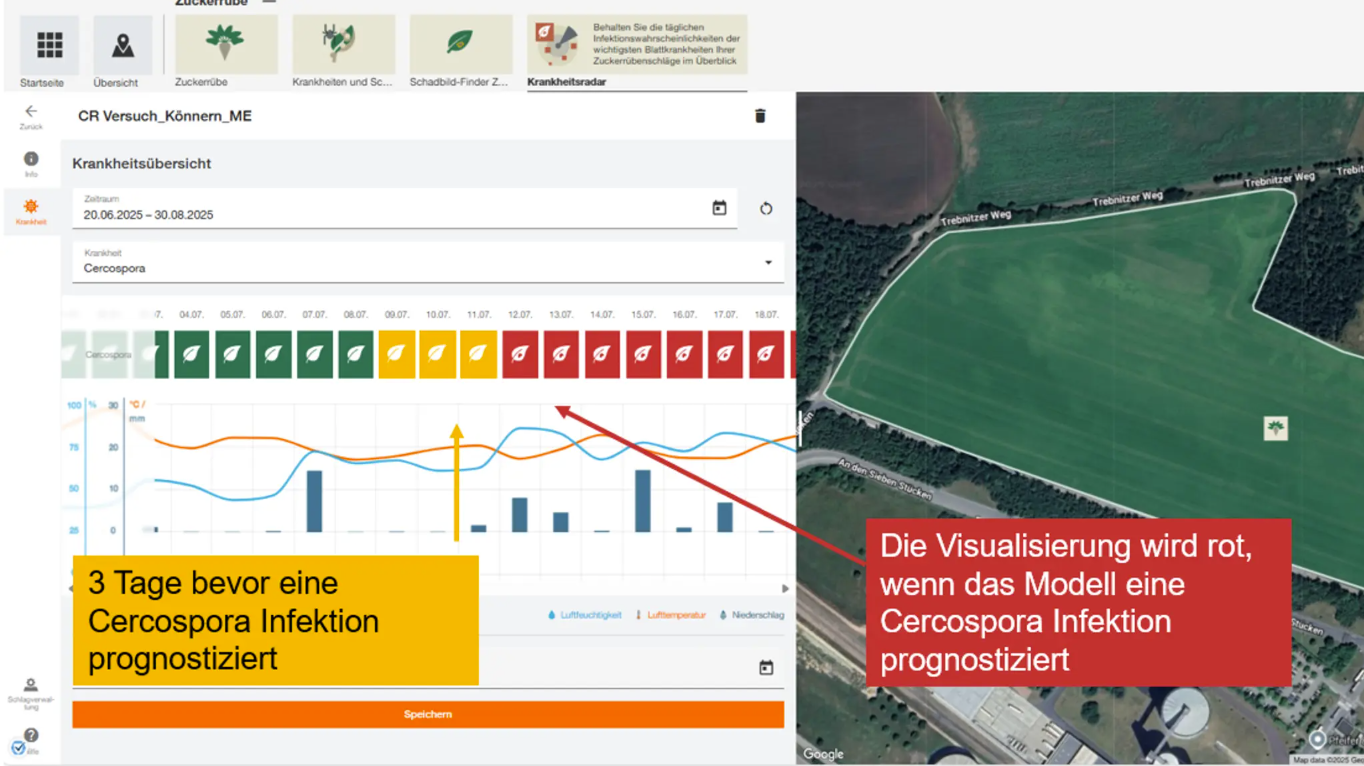Select red Cercospora status for 15.07.
This screenshot has width=1364, height=766.
click(x=643, y=354)
